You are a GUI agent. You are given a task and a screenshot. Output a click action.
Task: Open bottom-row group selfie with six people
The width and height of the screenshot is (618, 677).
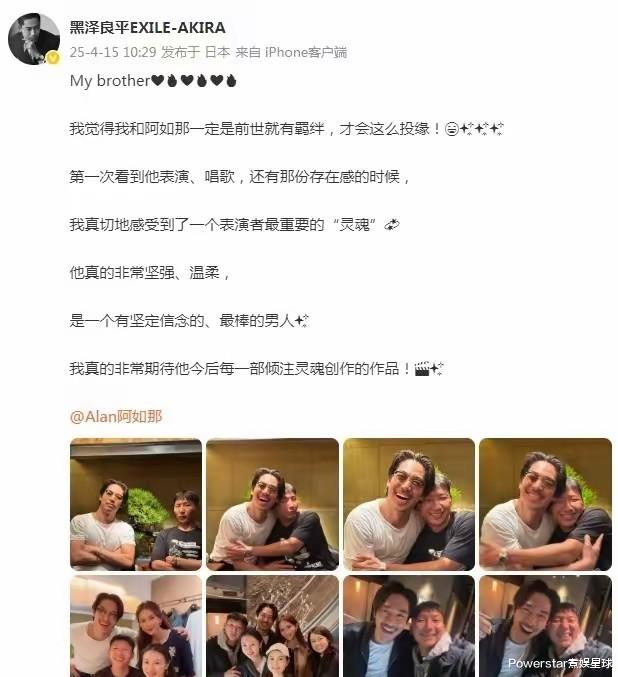pyautogui.click(x=272, y=626)
